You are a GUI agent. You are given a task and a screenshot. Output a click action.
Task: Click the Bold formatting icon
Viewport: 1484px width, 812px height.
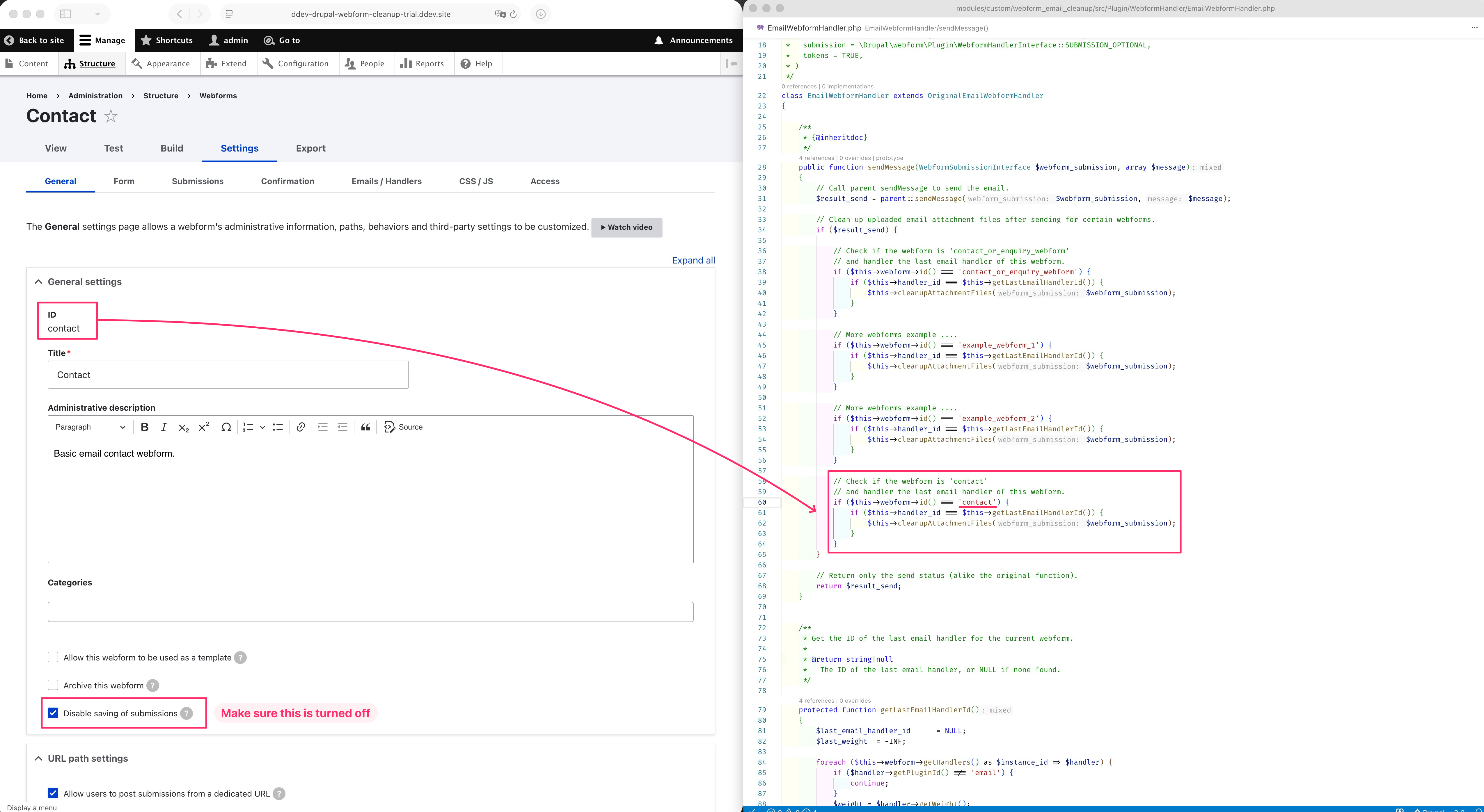click(145, 427)
